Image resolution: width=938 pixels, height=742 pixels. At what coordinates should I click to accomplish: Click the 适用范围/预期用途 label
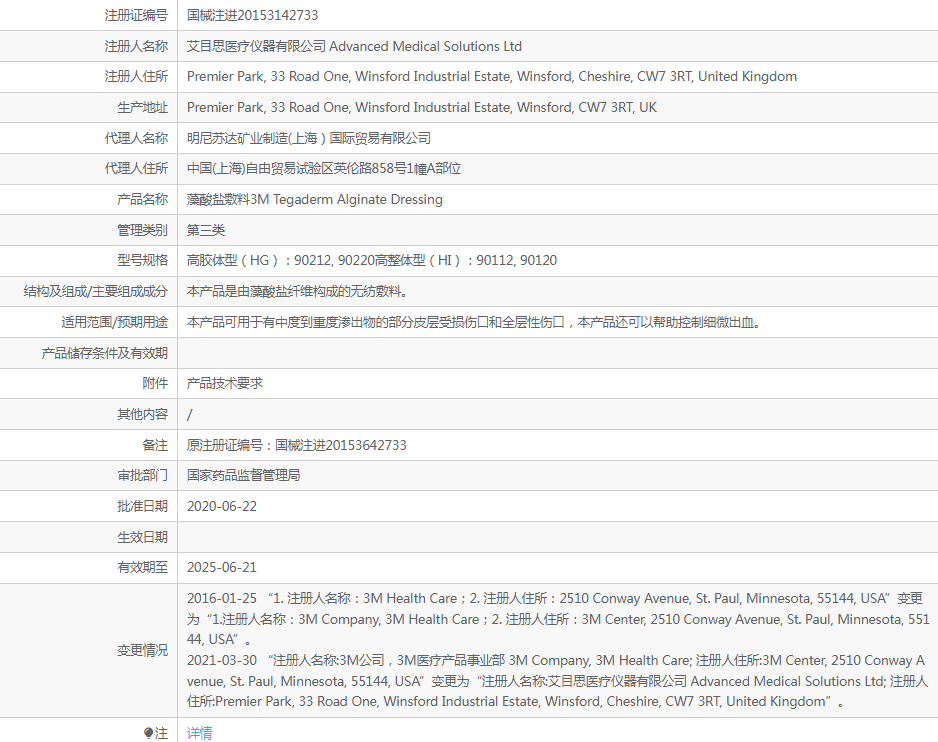pos(114,323)
